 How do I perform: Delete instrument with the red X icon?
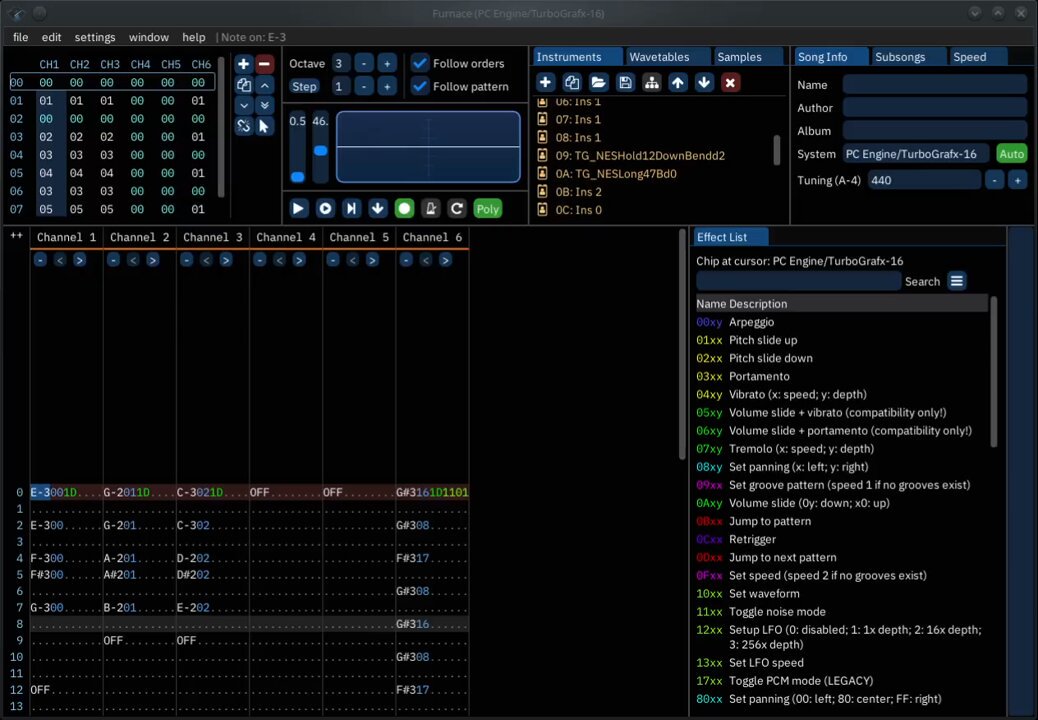730,83
